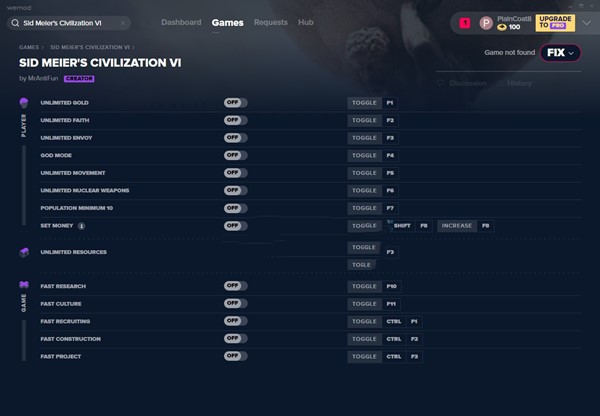Click Sid Meier's Civilization VI breadcrumb
This screenshot has height=416, width=600.
pyautogui.click(x=90, y=47)
